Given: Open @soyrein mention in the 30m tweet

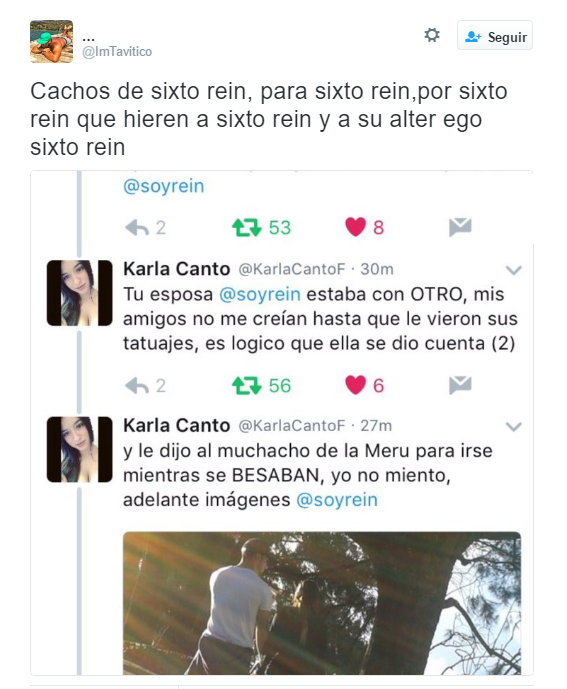Looking at the screenshot, I should [260, 294].
